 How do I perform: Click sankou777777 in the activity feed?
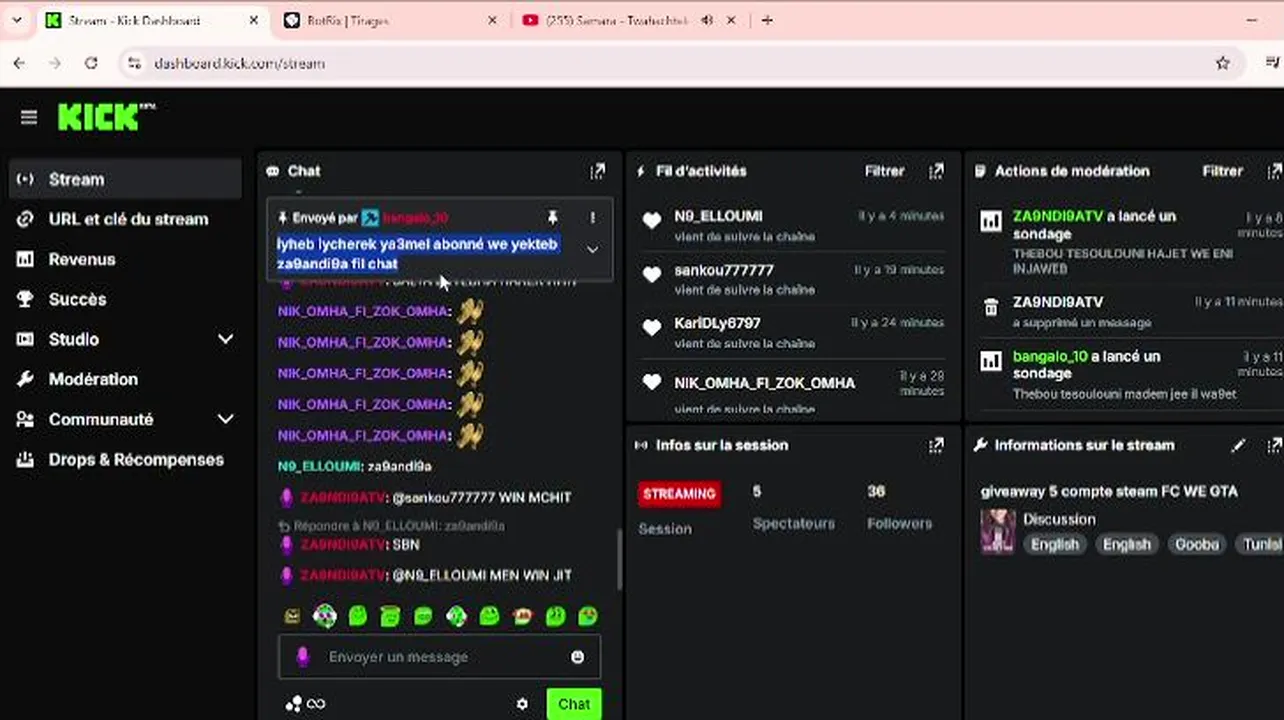pos(724,270)
